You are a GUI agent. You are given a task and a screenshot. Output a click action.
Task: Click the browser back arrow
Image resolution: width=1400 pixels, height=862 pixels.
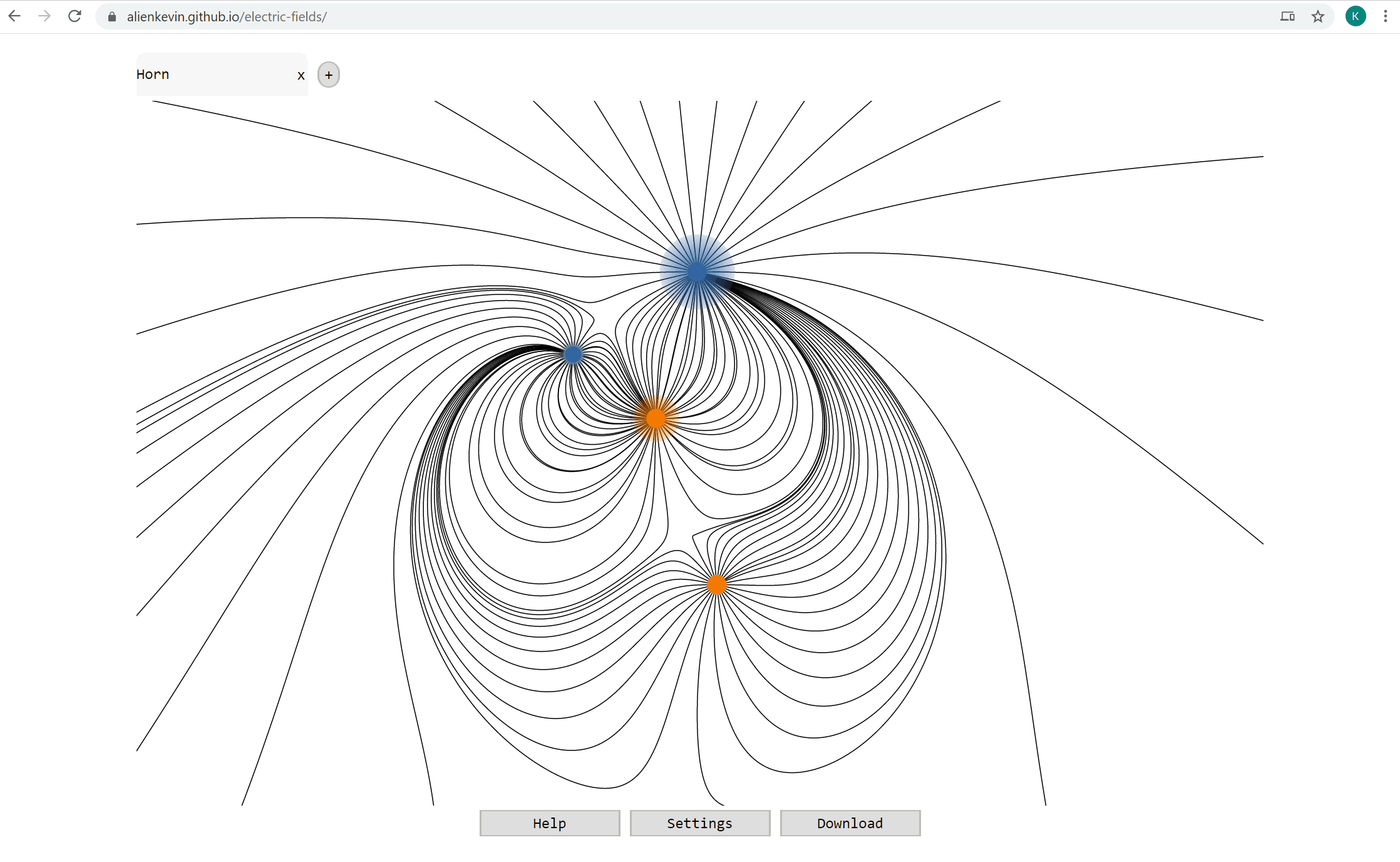[x=15, y=16]
